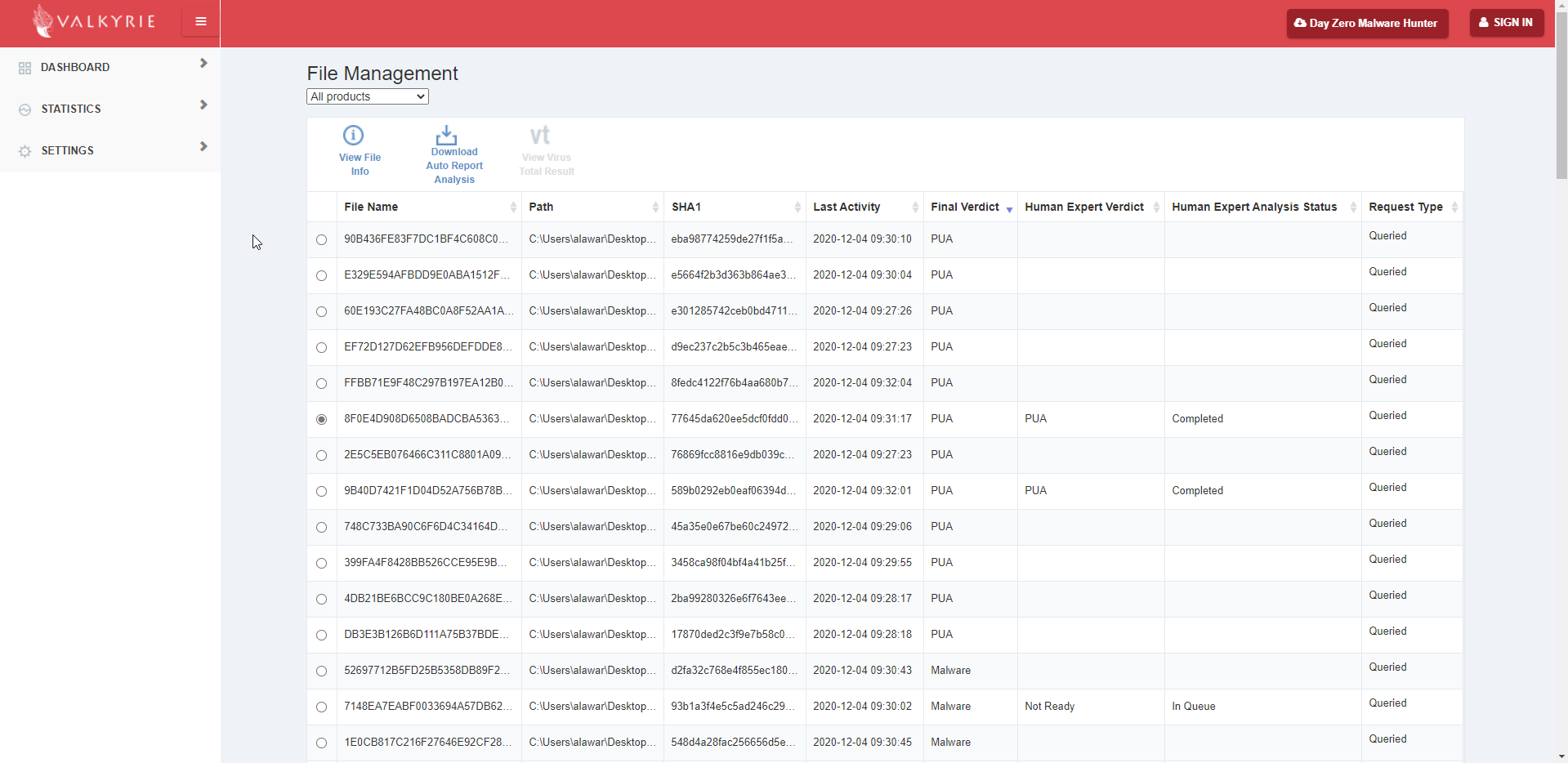Sort by the Final Verdict column header
1568x763 pixels.
tap(964, 207)
